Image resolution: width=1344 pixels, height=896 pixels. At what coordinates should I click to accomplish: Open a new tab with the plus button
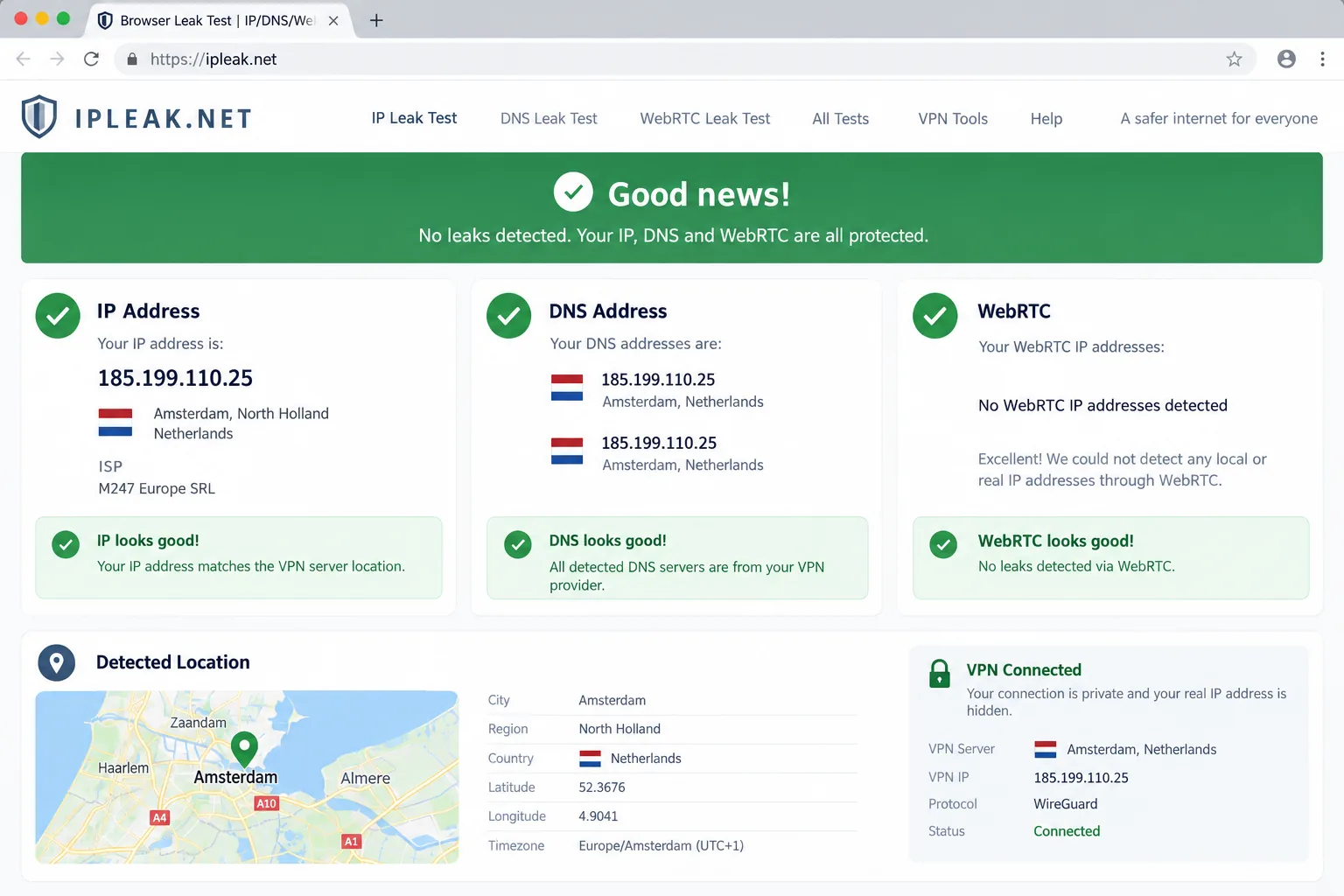coord(376,20)
